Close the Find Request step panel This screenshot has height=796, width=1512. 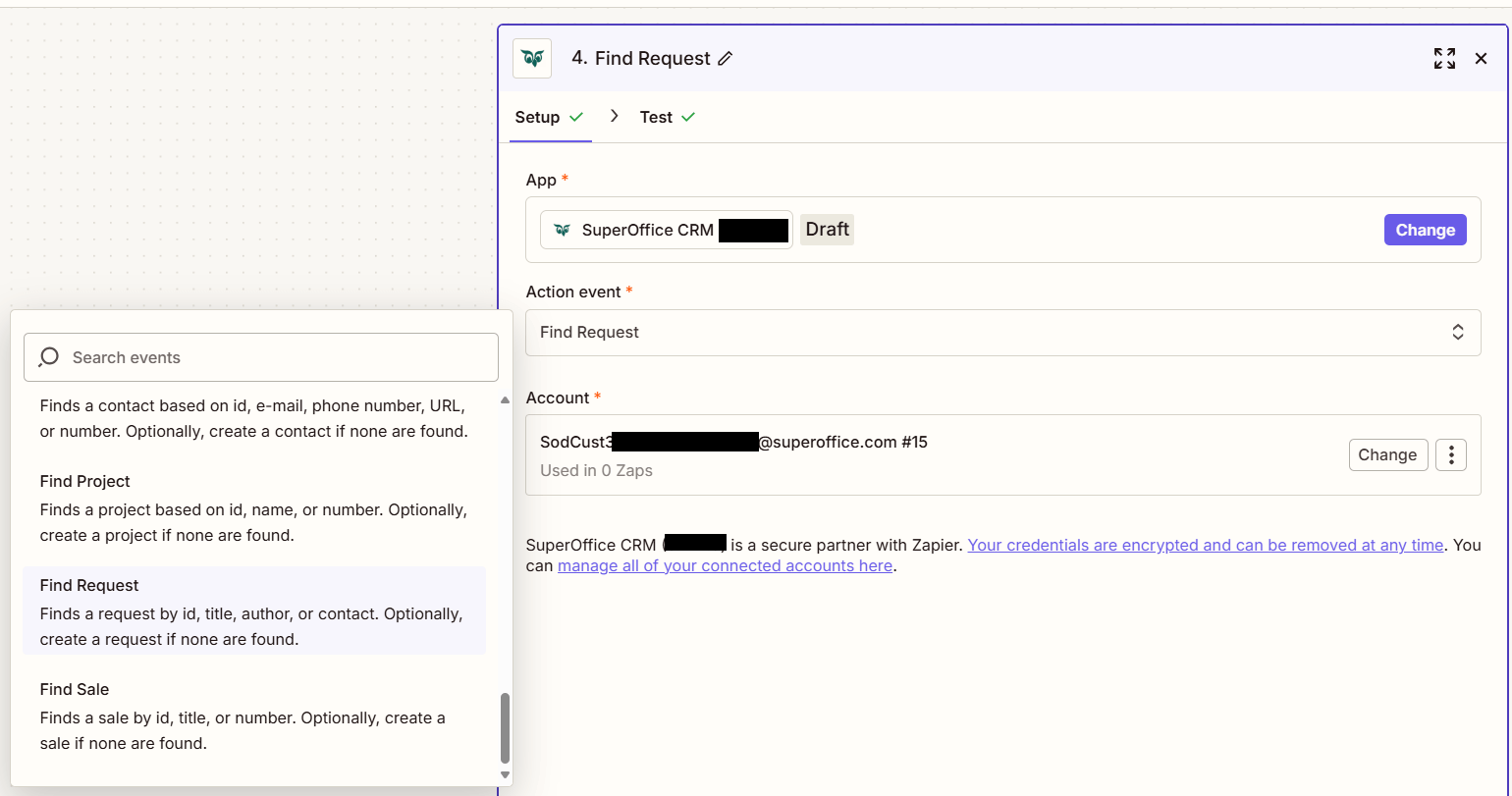pyautogui.click(x=1482, y=59)
